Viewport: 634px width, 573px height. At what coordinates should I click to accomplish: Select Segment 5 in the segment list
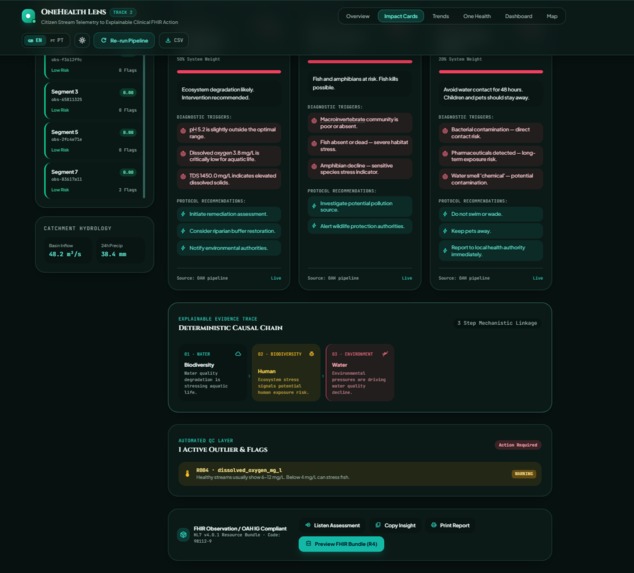(x=93, y=140)
